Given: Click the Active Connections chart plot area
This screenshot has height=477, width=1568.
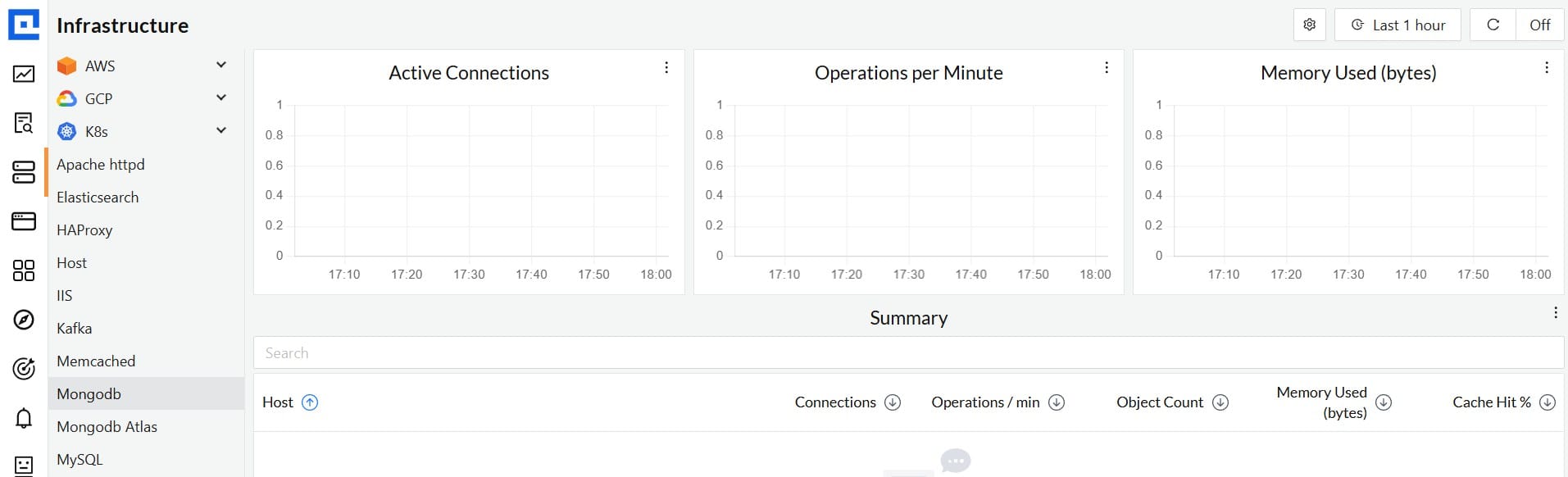Looking at the screenshot, I should coord(482,180).
